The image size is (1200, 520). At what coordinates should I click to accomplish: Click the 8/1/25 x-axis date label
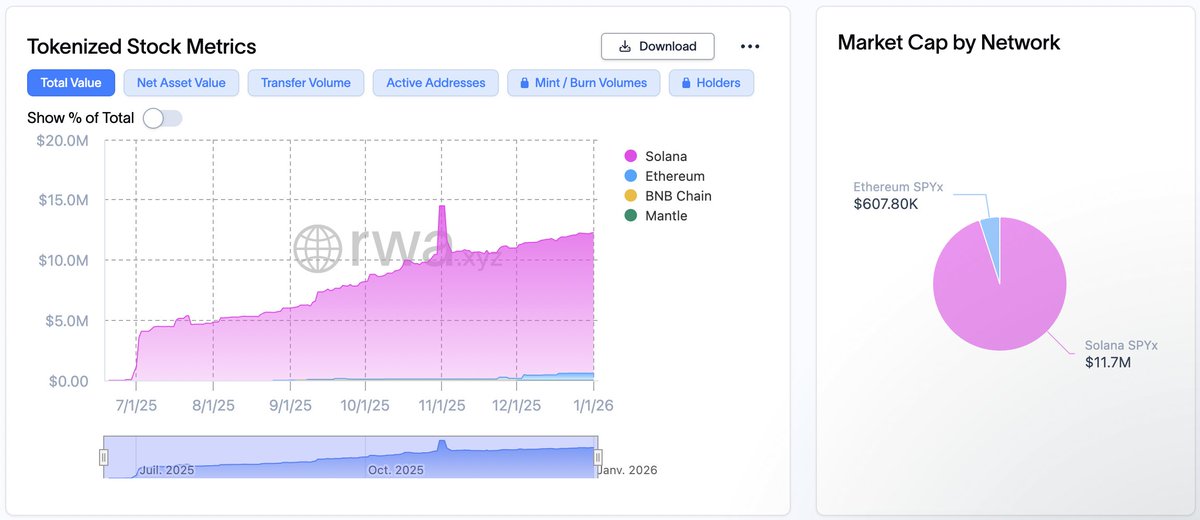pos(212,406)
